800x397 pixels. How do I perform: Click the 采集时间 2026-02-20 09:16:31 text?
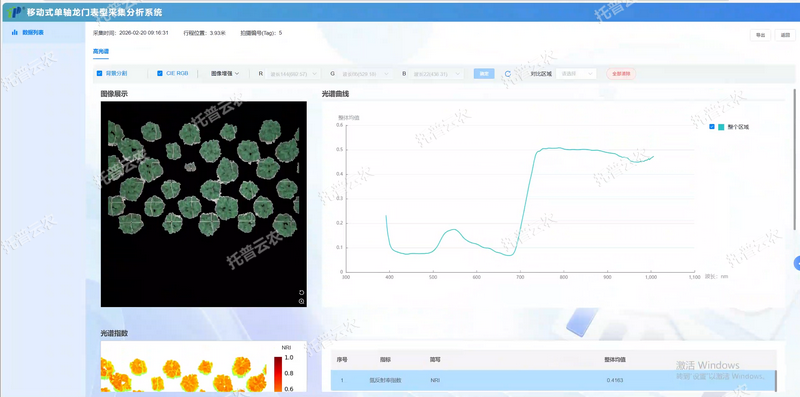click(x=131, y=33)
